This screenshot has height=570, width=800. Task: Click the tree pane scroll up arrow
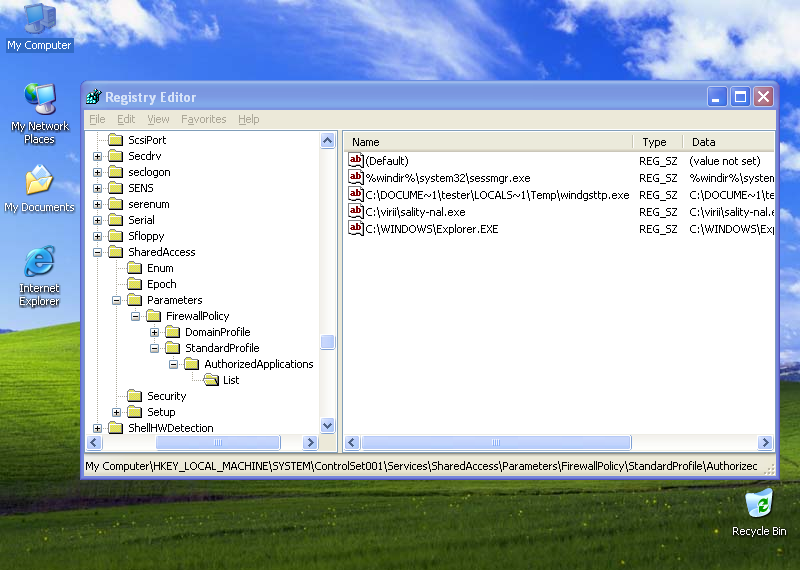point(328,140)
